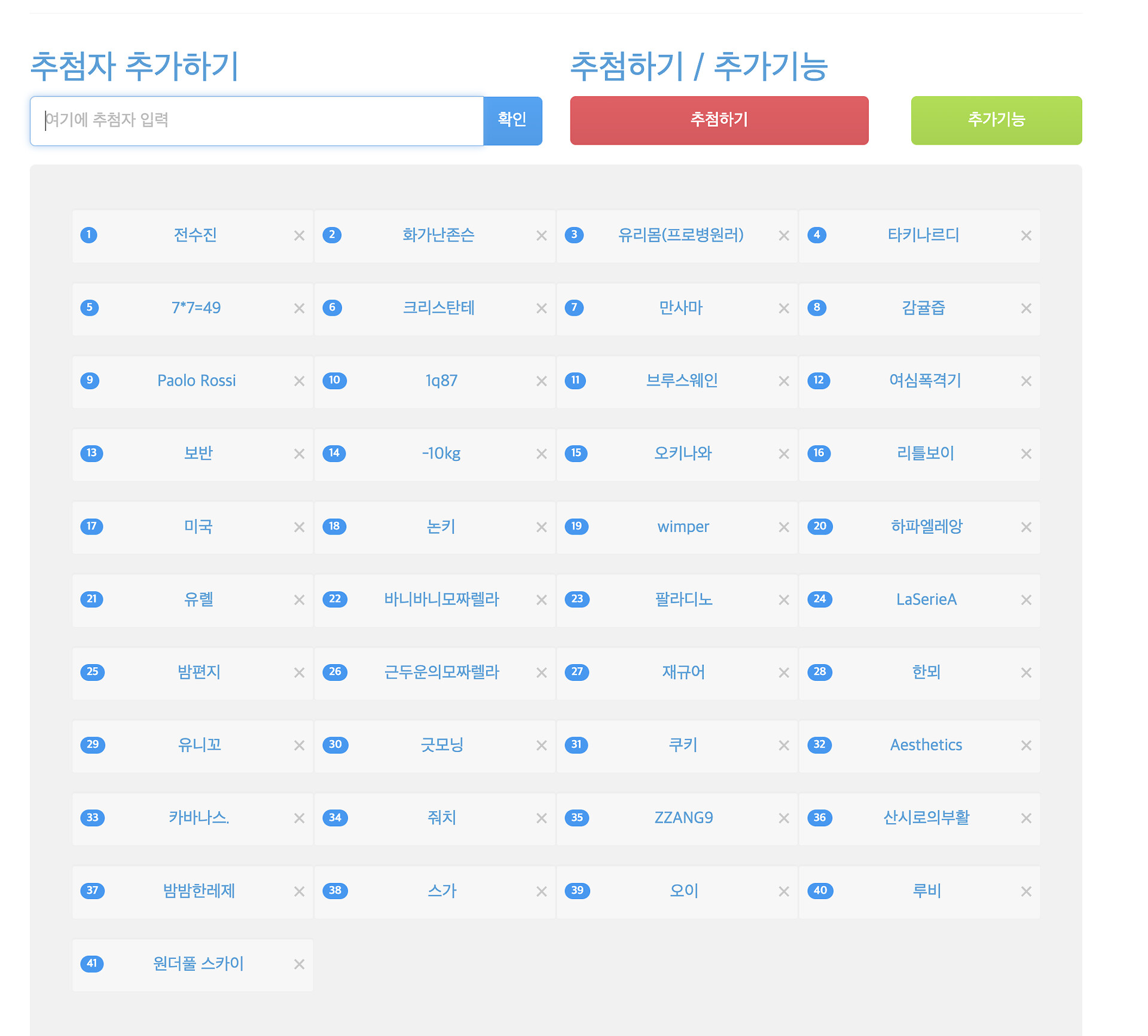Remove Aesthetics entrant via X icon
Screen dimensions: 1148x1036
coord(1026,745)
